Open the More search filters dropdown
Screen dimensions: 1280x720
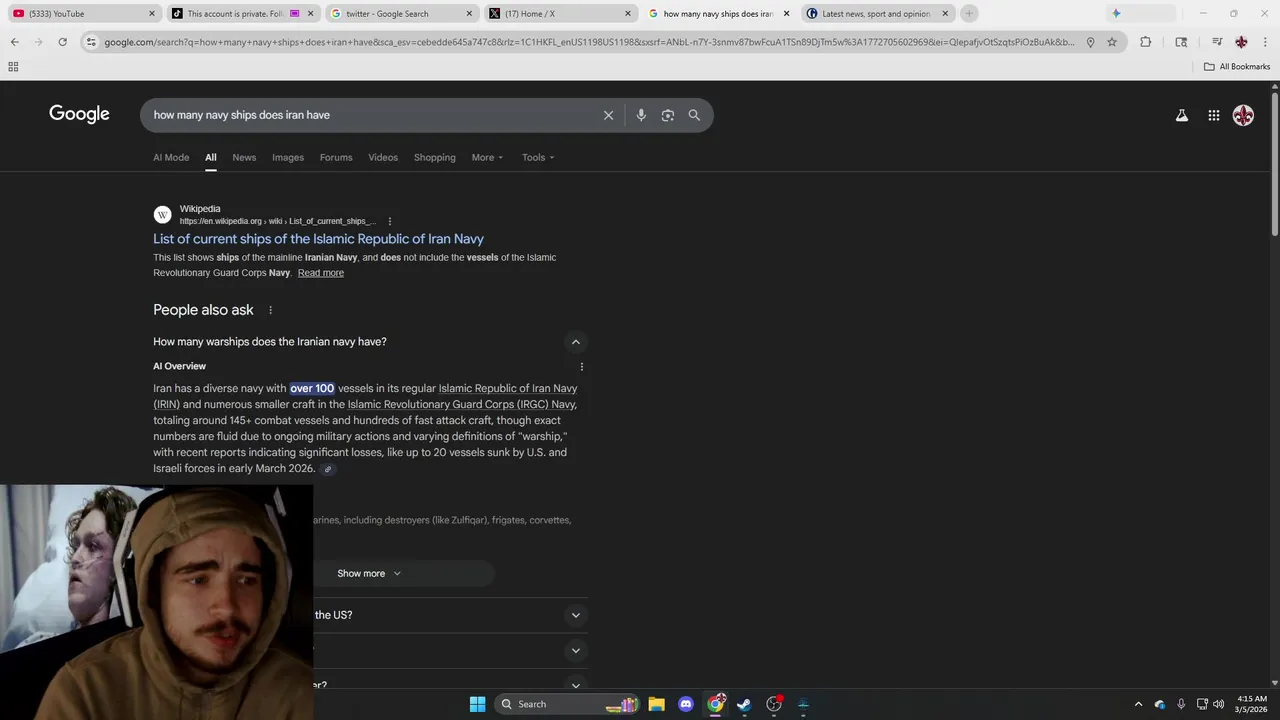coord(488,158)
